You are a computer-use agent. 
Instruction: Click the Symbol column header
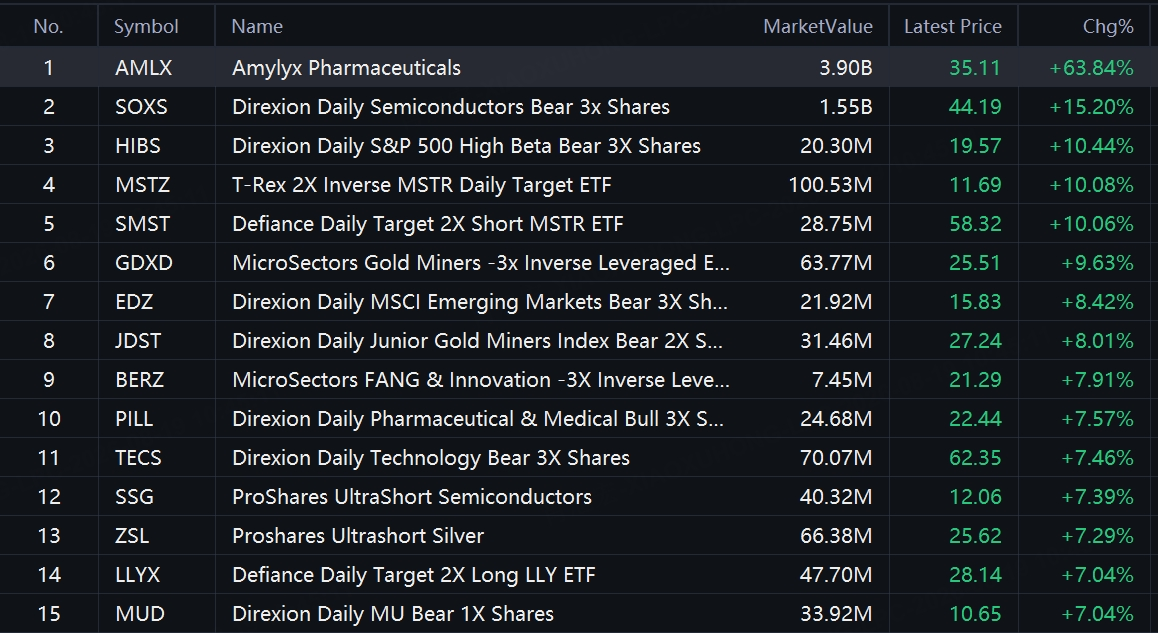click(146, 27)
